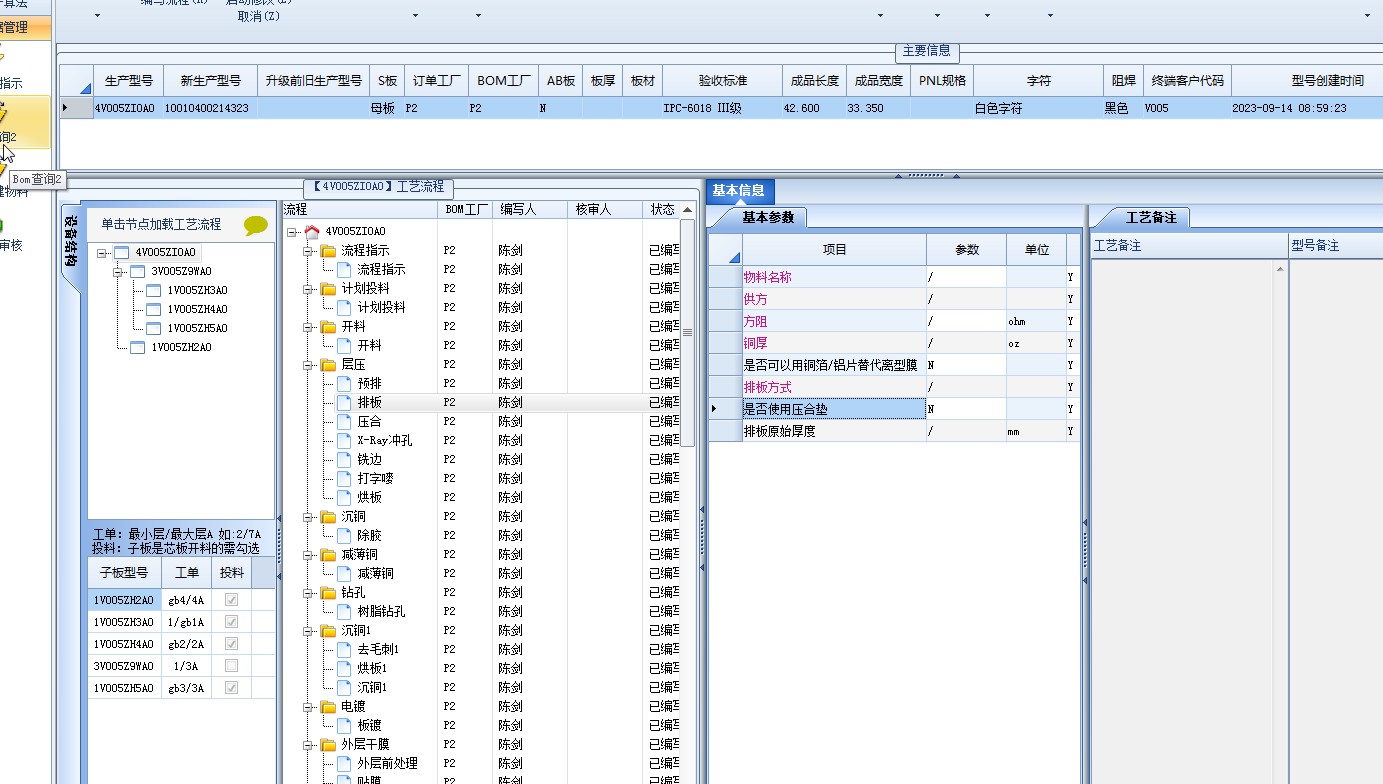Collapse the 沉铜1 folder node
Screen dimensions: 1383x784
pyautogui.click(x=309, y=630)
